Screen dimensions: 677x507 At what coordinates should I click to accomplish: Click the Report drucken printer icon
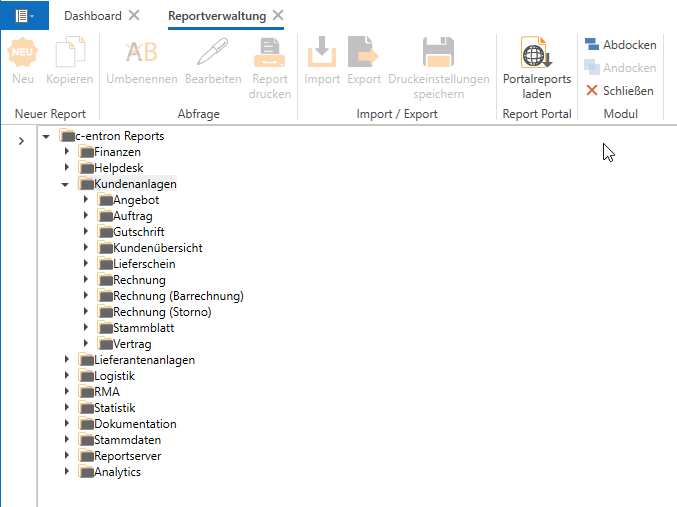point(269,52)
